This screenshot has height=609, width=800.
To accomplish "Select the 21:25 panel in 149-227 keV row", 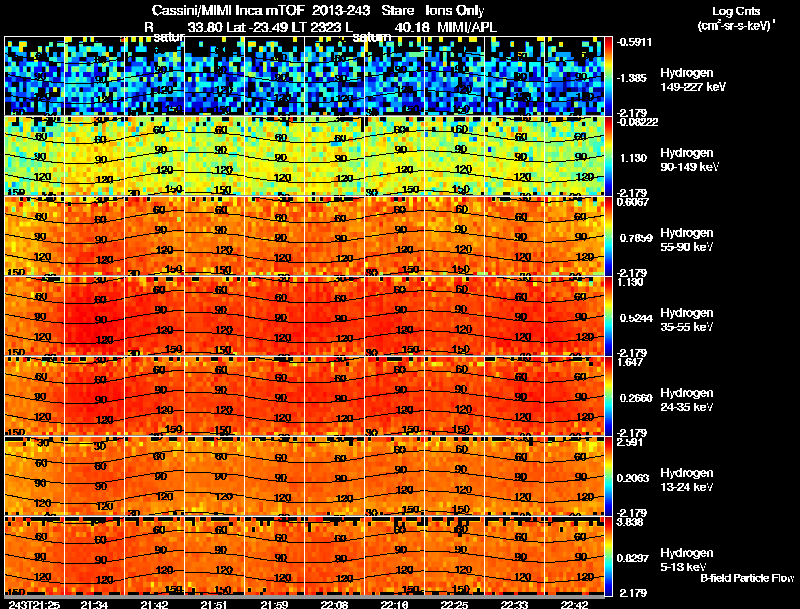I will coord(34,76).
